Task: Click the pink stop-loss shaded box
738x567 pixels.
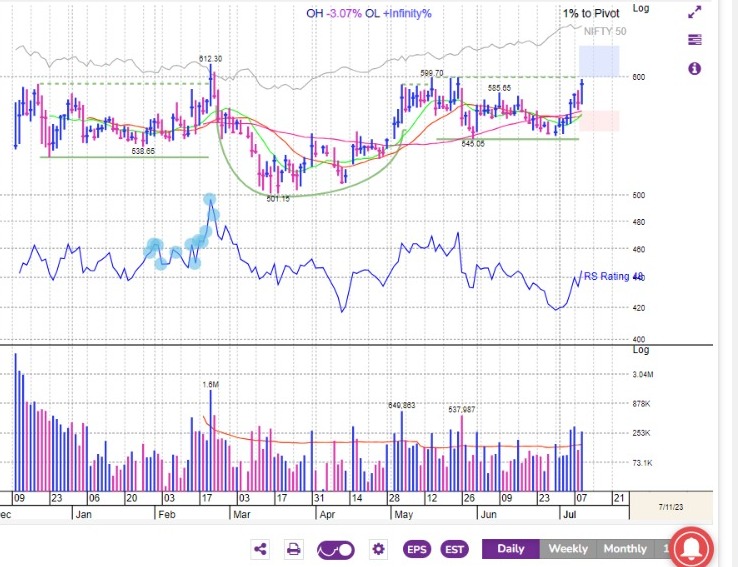Action: click(599, 121)
